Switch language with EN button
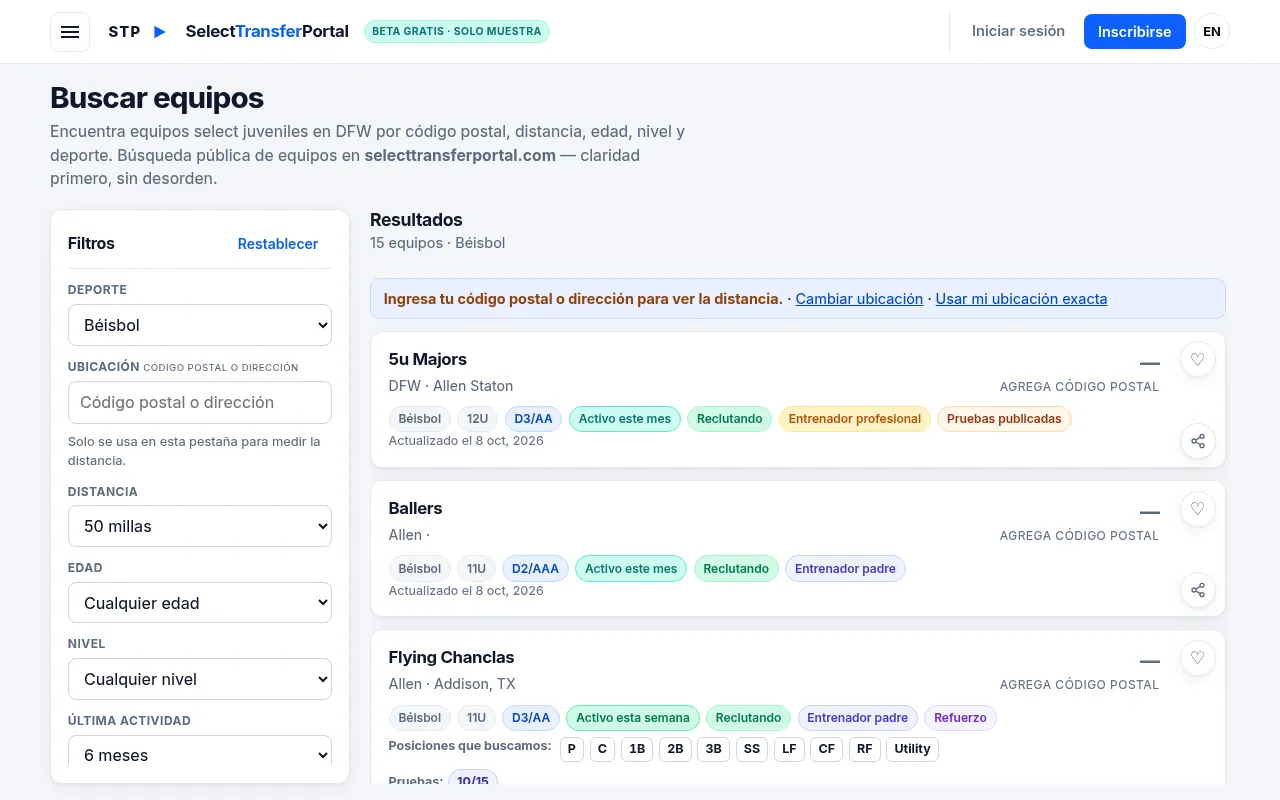This screenshot has height=800, width=1280. pos(1212,32)
